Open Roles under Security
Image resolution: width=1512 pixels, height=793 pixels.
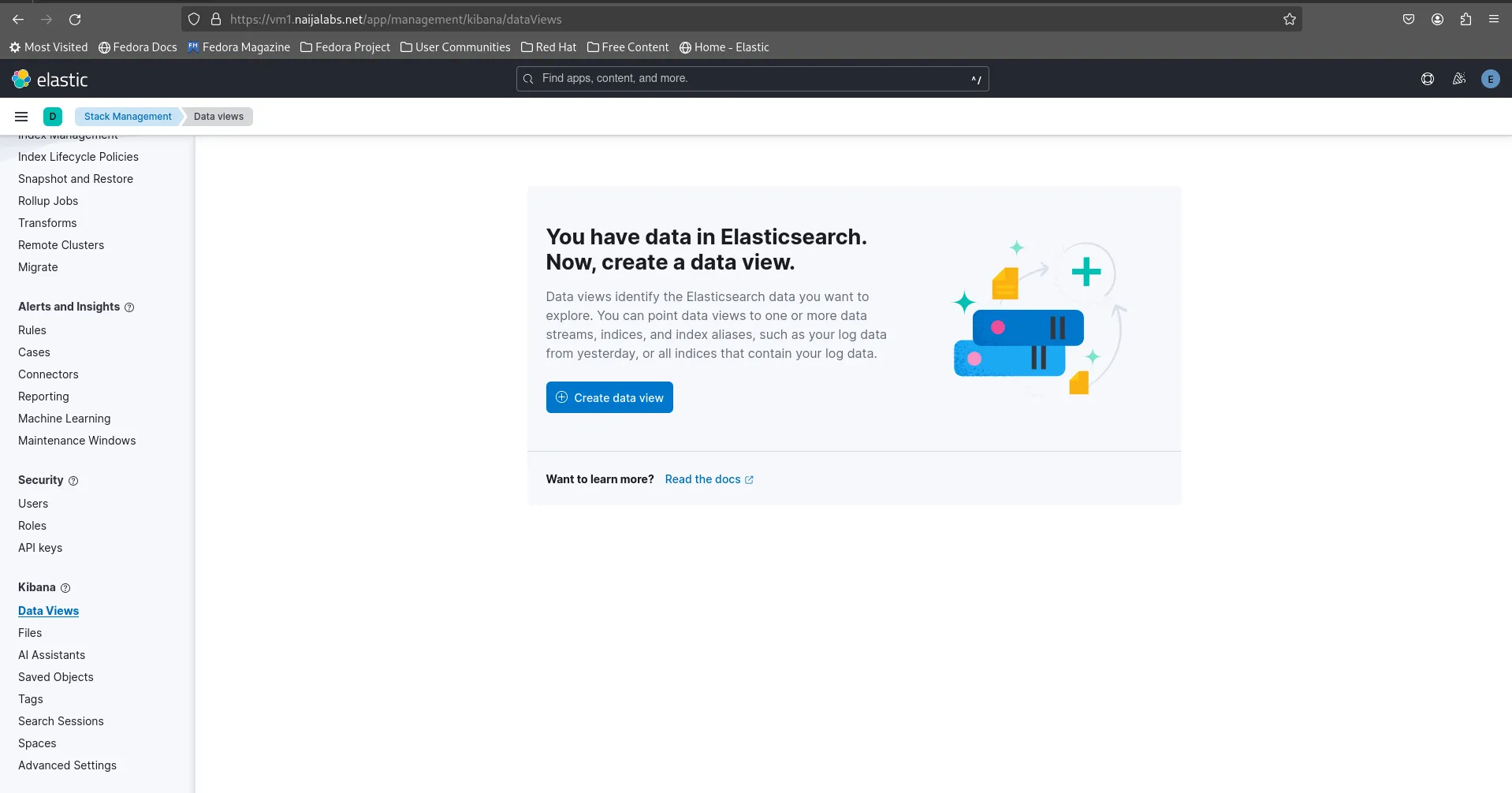(x=32, y=526)
